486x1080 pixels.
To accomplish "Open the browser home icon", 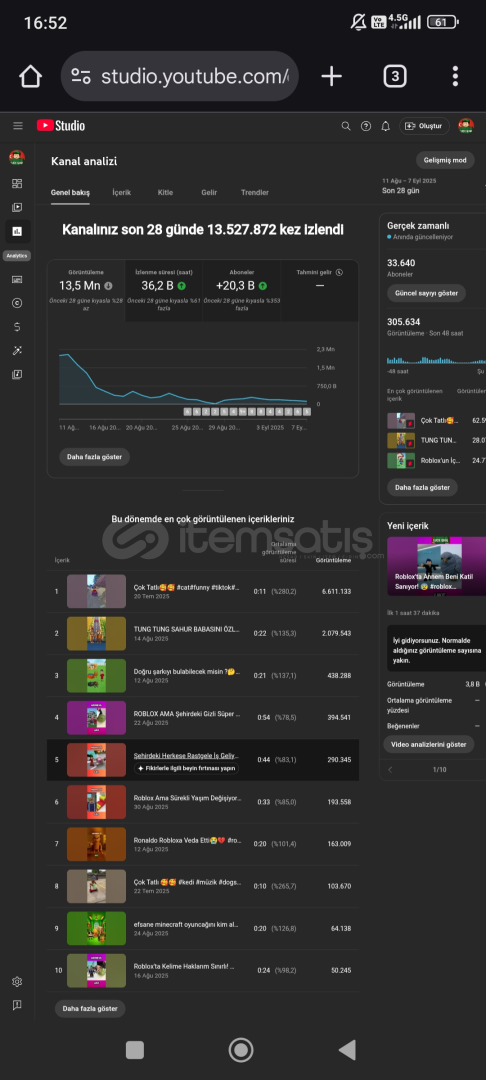I will tap(30, 76).
